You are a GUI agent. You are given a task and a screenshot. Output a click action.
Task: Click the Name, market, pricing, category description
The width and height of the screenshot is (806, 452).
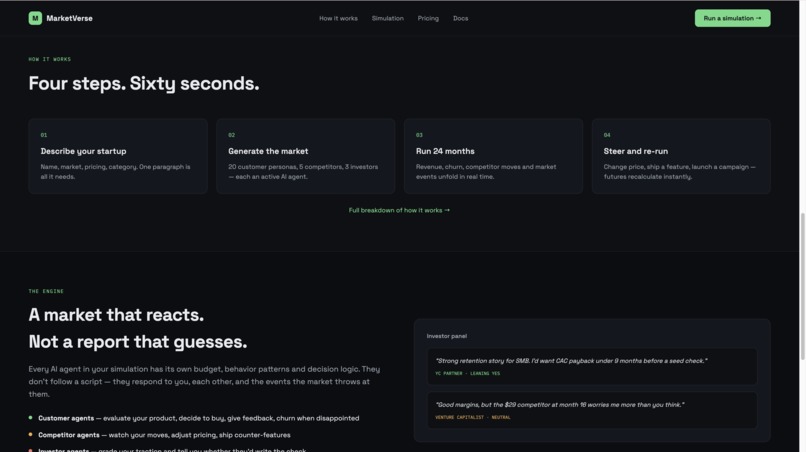point(116,172)
